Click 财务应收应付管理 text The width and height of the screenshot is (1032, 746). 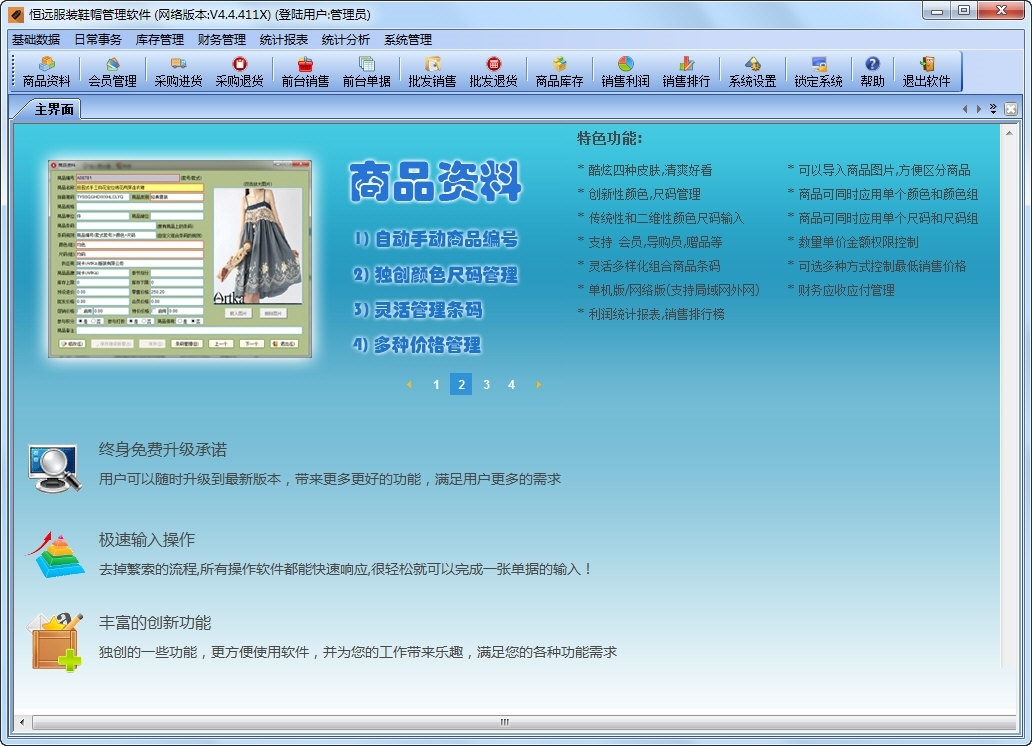click(846, 290)
